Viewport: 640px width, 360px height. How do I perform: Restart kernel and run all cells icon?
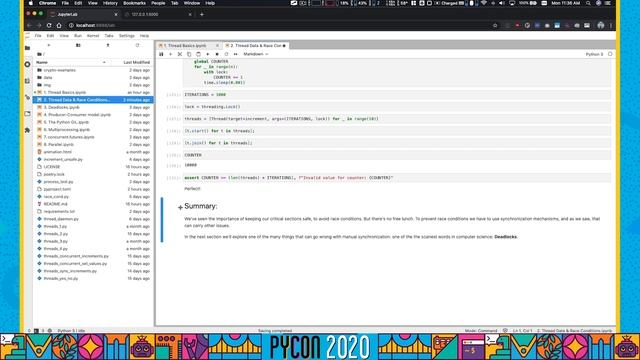(x=236, y=54)
